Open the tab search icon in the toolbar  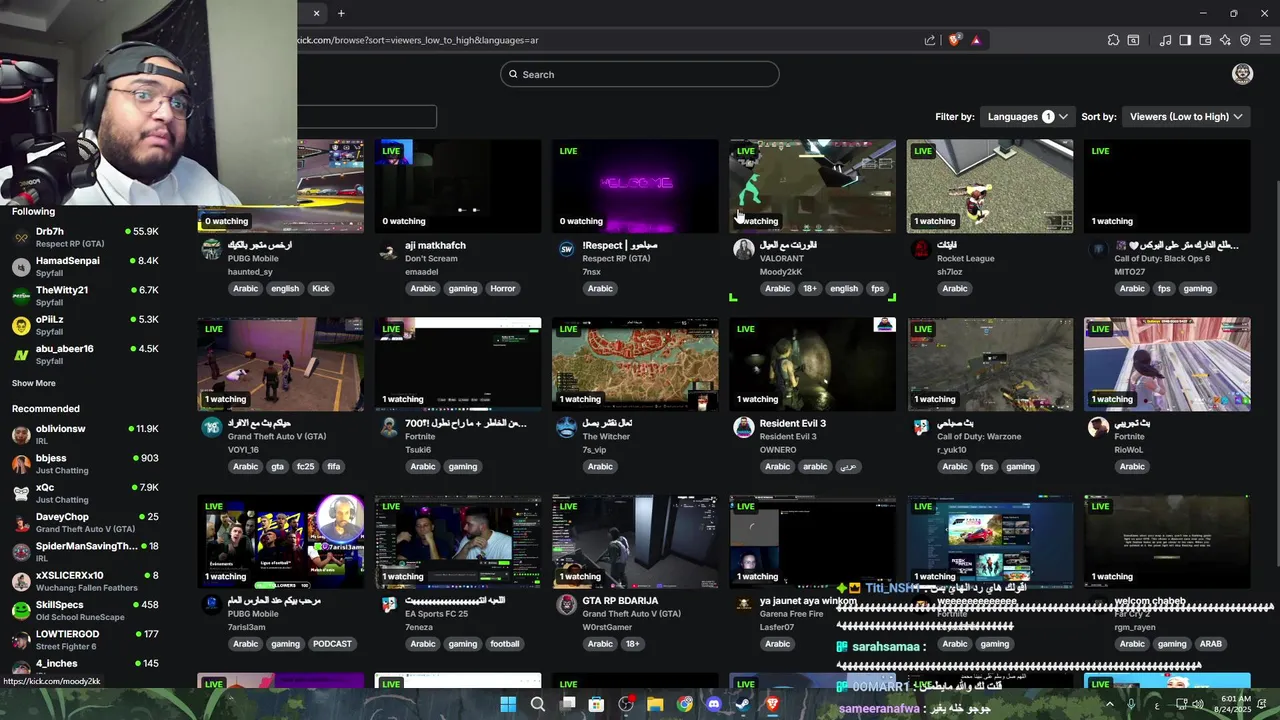[x=1133, y=40]
